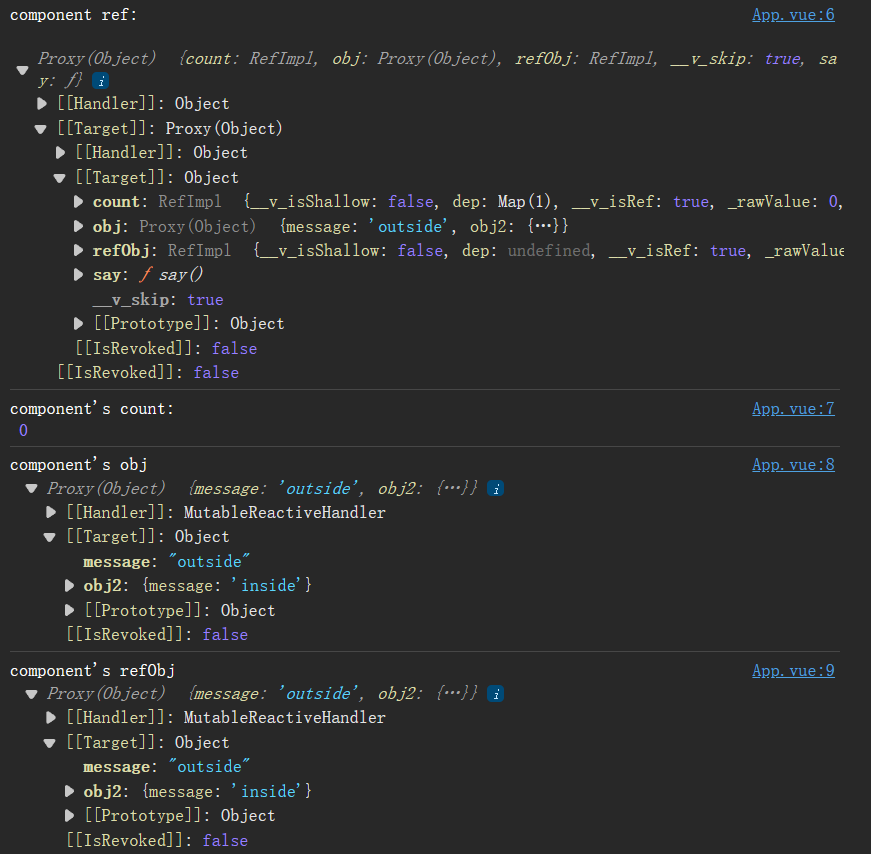Image resolution: width=871 pixels, height=854 pixels.
Task: Open the App.vue:7 source link
Action: [x=793, y=409]
